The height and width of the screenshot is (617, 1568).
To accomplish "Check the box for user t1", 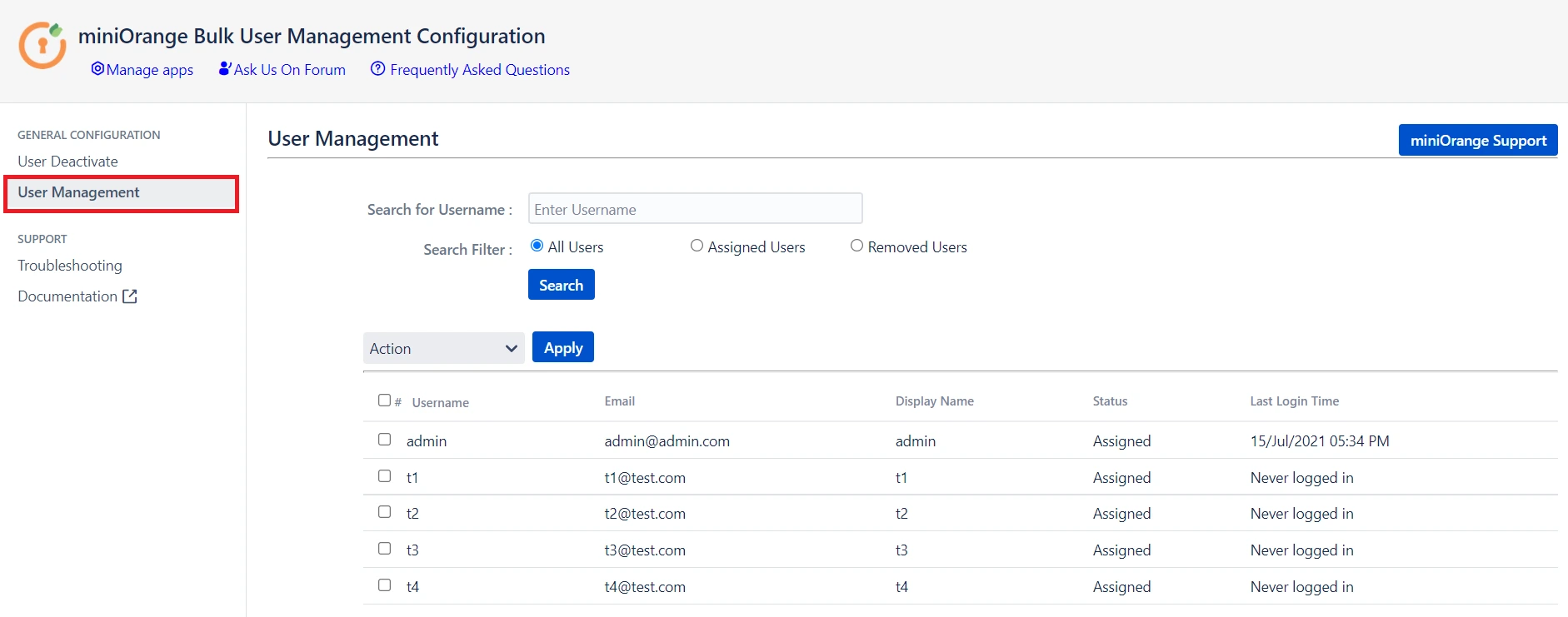I will click(384, 476).
